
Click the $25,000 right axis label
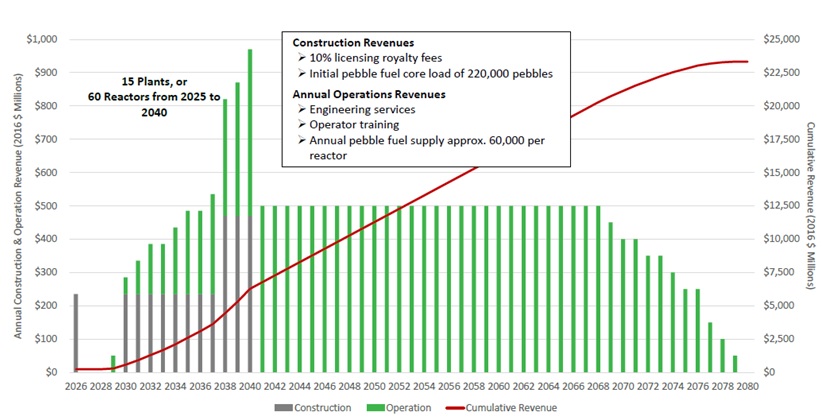[x=781, y=39]
